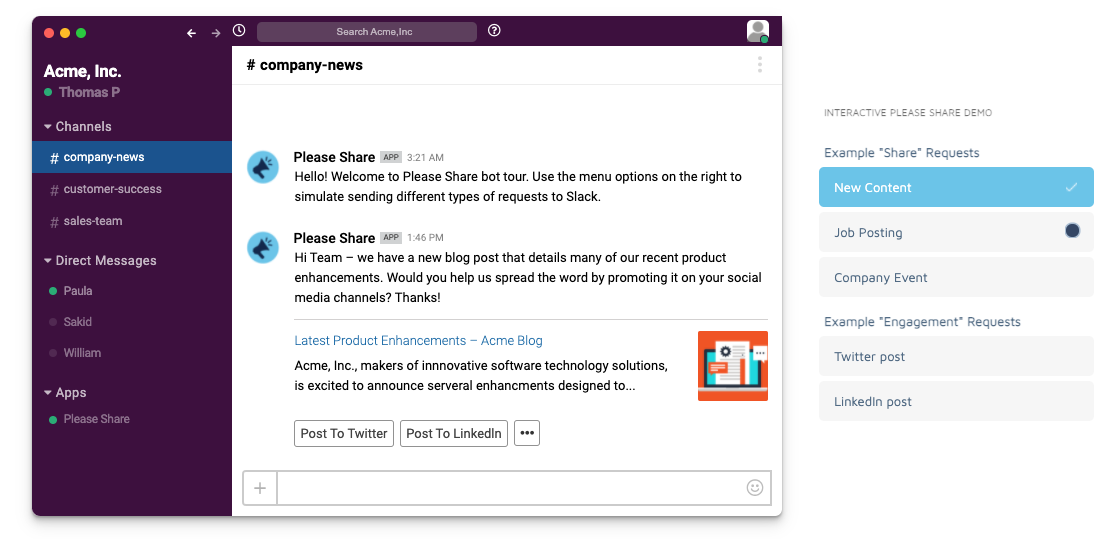Viewport: 1114px width, 539px height.
Task: Click the Post To Twitter button
Action: pyautogui.click(x=344, y=433)
